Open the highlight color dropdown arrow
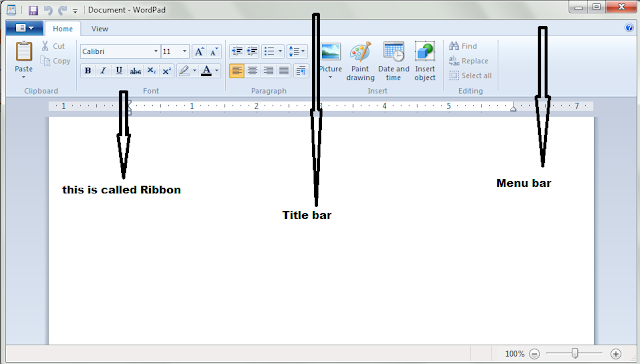This screenshot has width=640, height=364. pos(195,71)
